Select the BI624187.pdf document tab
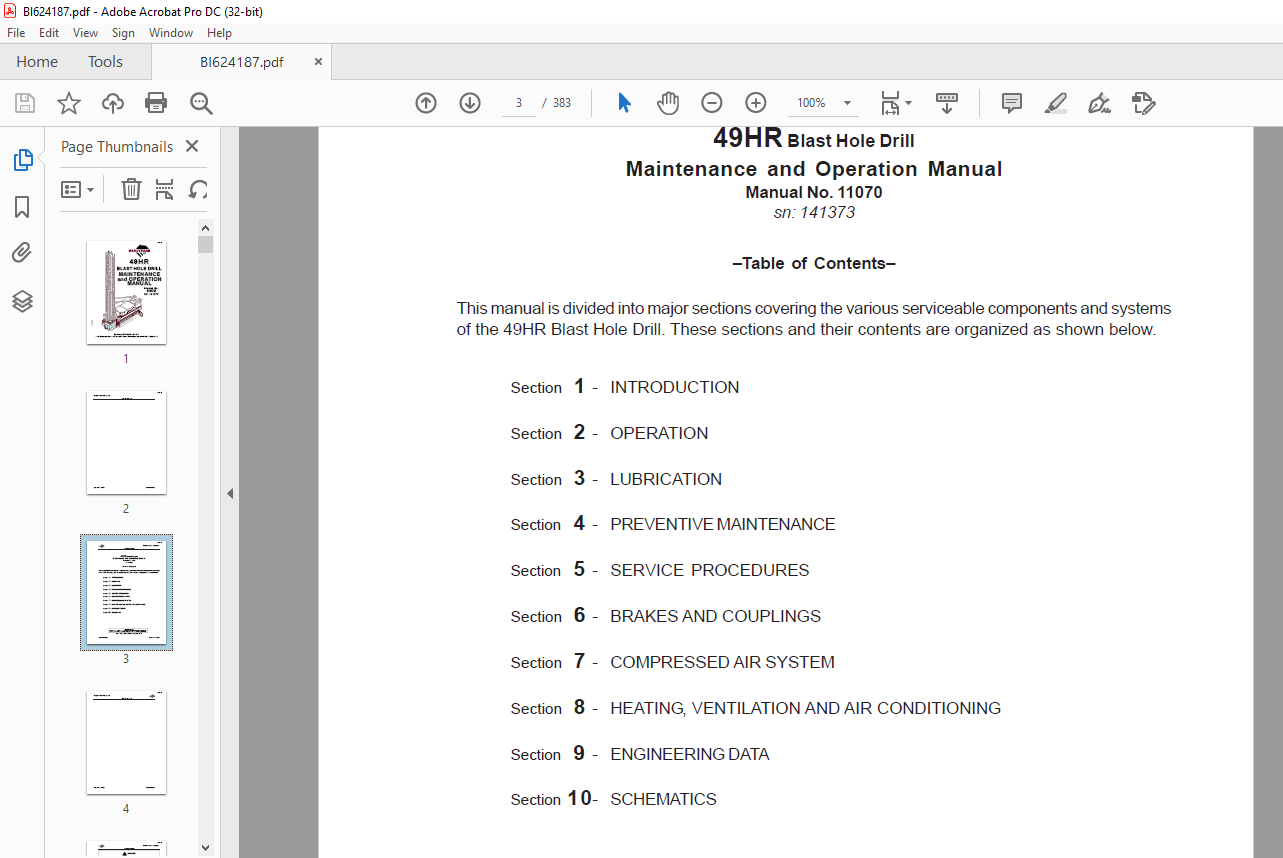Viewport: 1283px width, 858px height. click(x=242, y=61)
